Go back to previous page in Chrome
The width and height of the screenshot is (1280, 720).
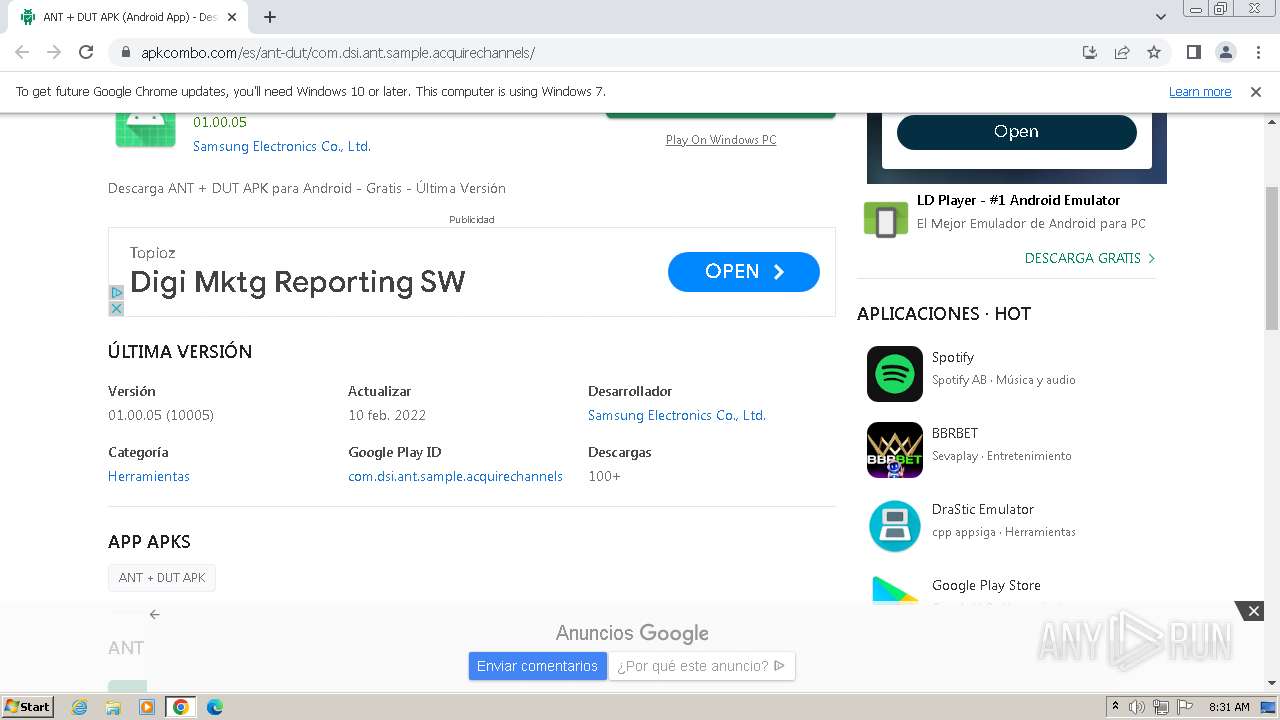(x=22, y=52)
